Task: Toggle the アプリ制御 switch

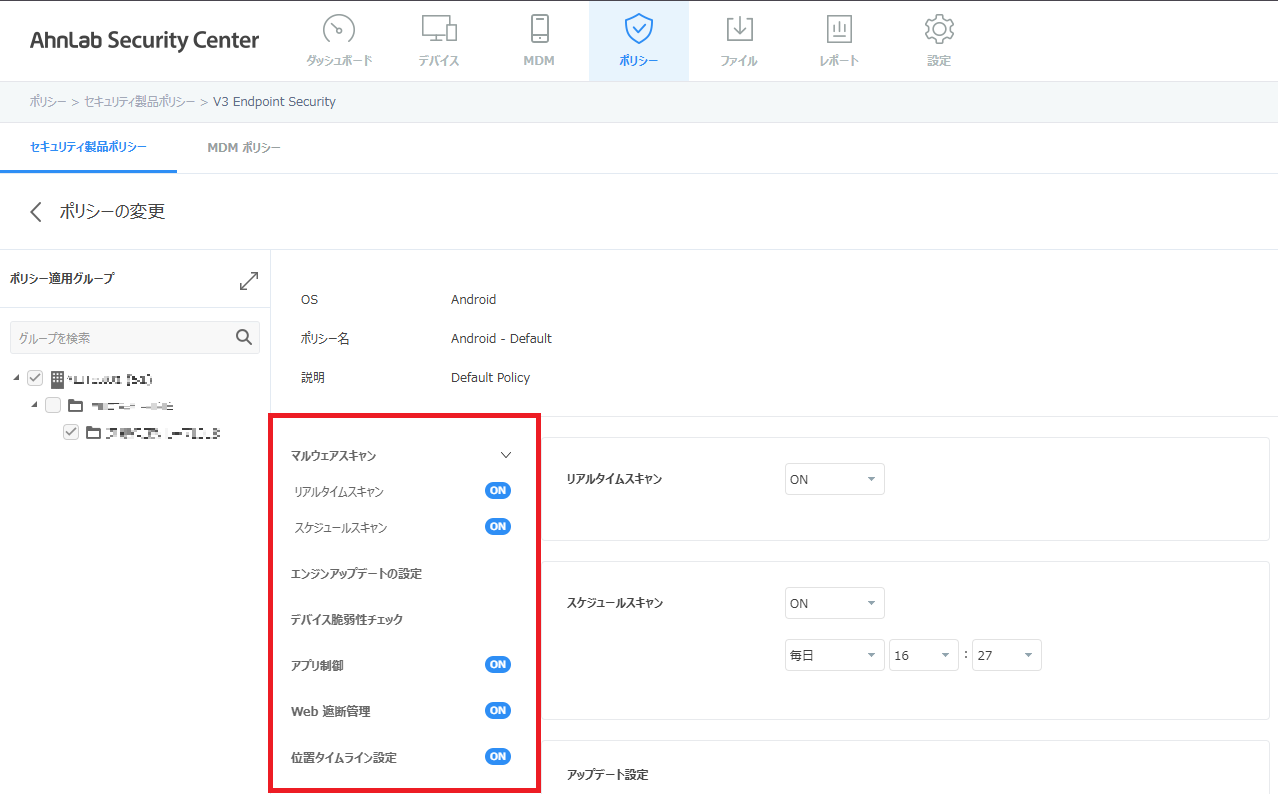Action: point(498,664)
